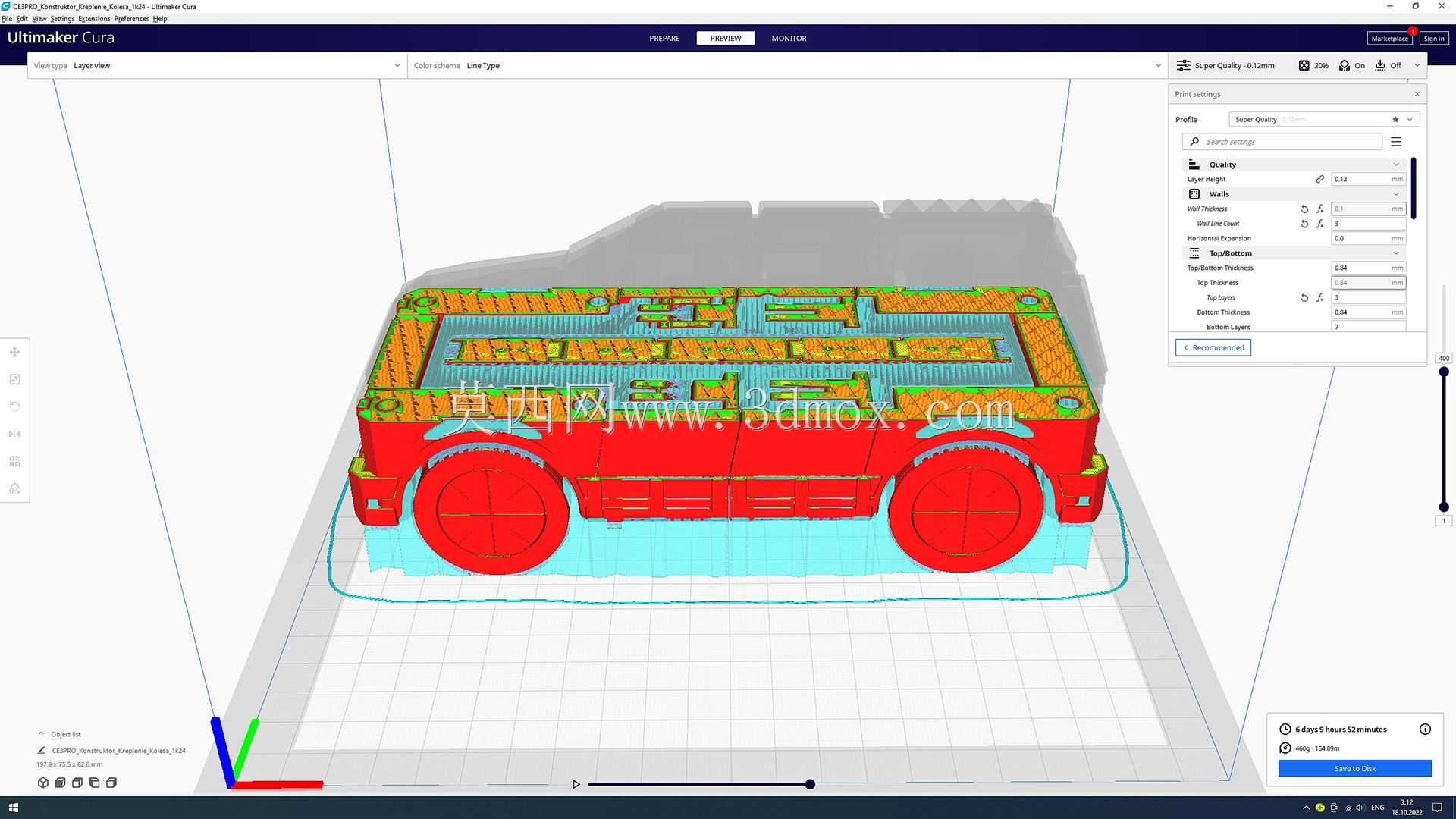Click the Layer Height link icon
Viewport: 1456px width, 819px height.
(x=1319, y=179)
